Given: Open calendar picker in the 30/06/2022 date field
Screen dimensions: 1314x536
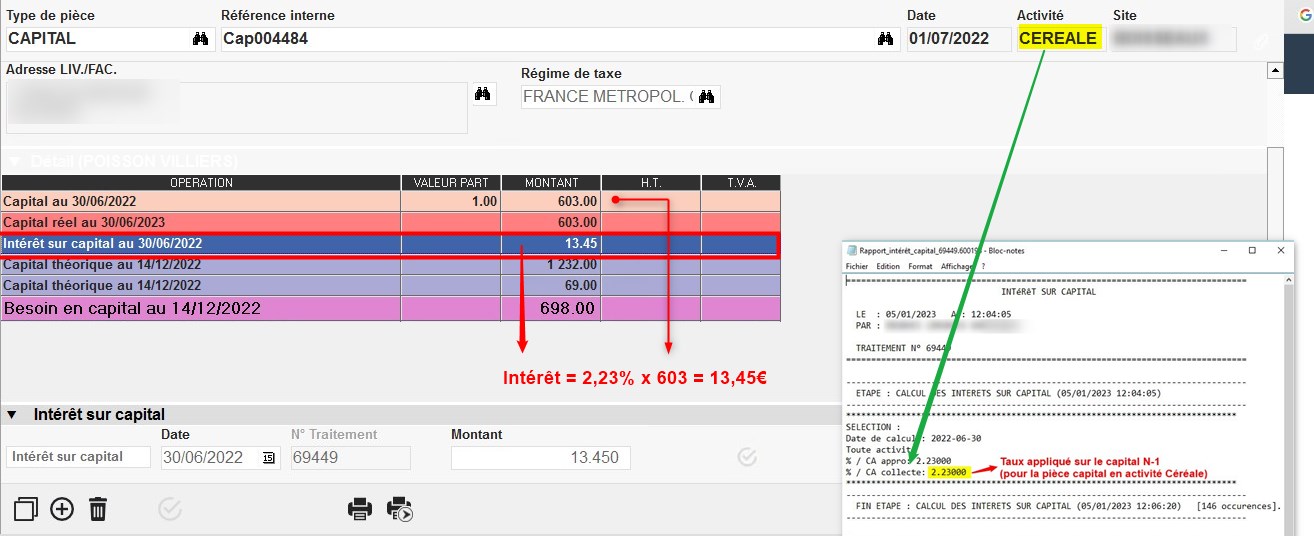Looking at the screenshot, I should tap(268, 458).
